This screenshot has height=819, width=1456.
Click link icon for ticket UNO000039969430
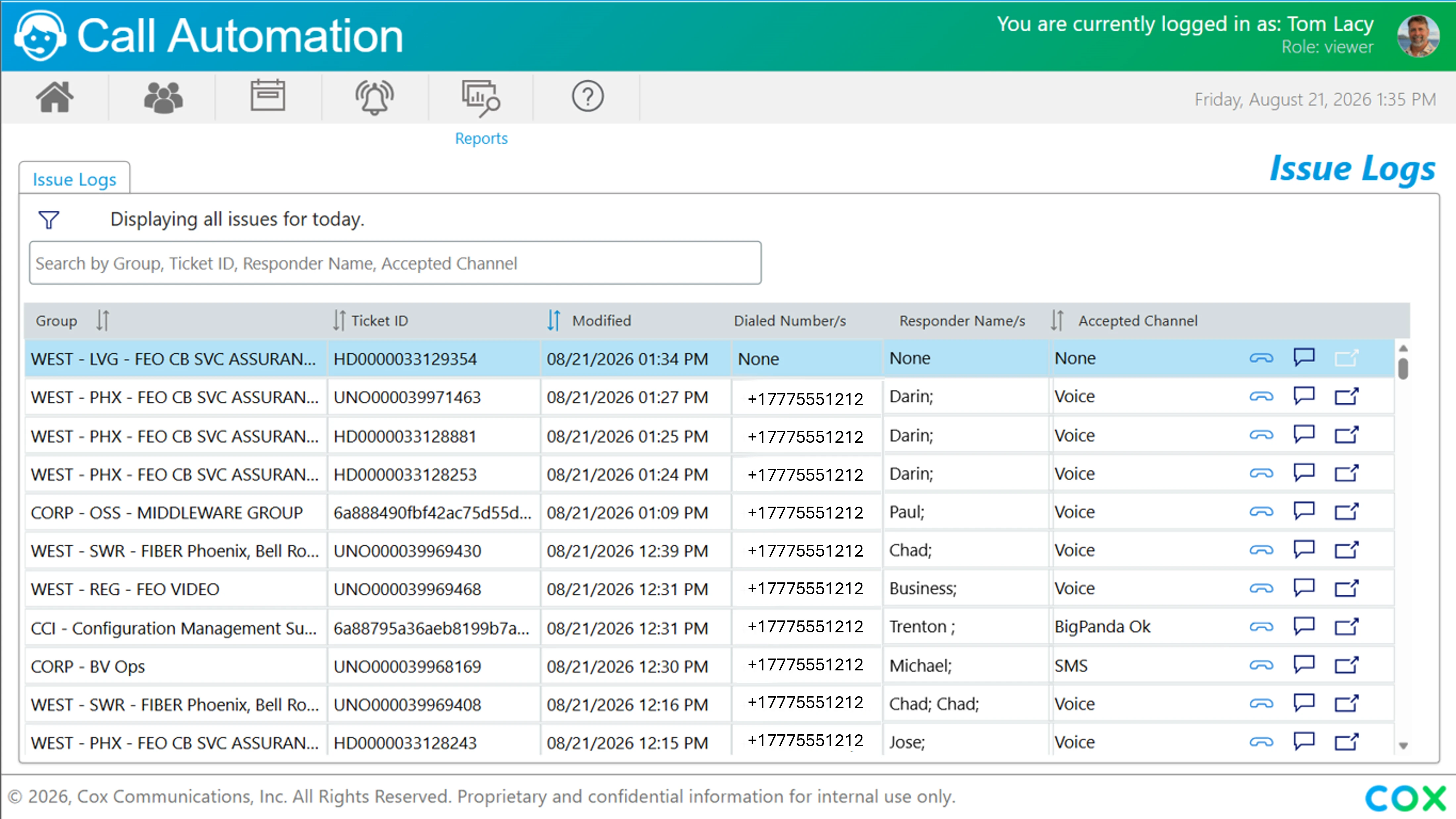click(x=1261, y=550)
